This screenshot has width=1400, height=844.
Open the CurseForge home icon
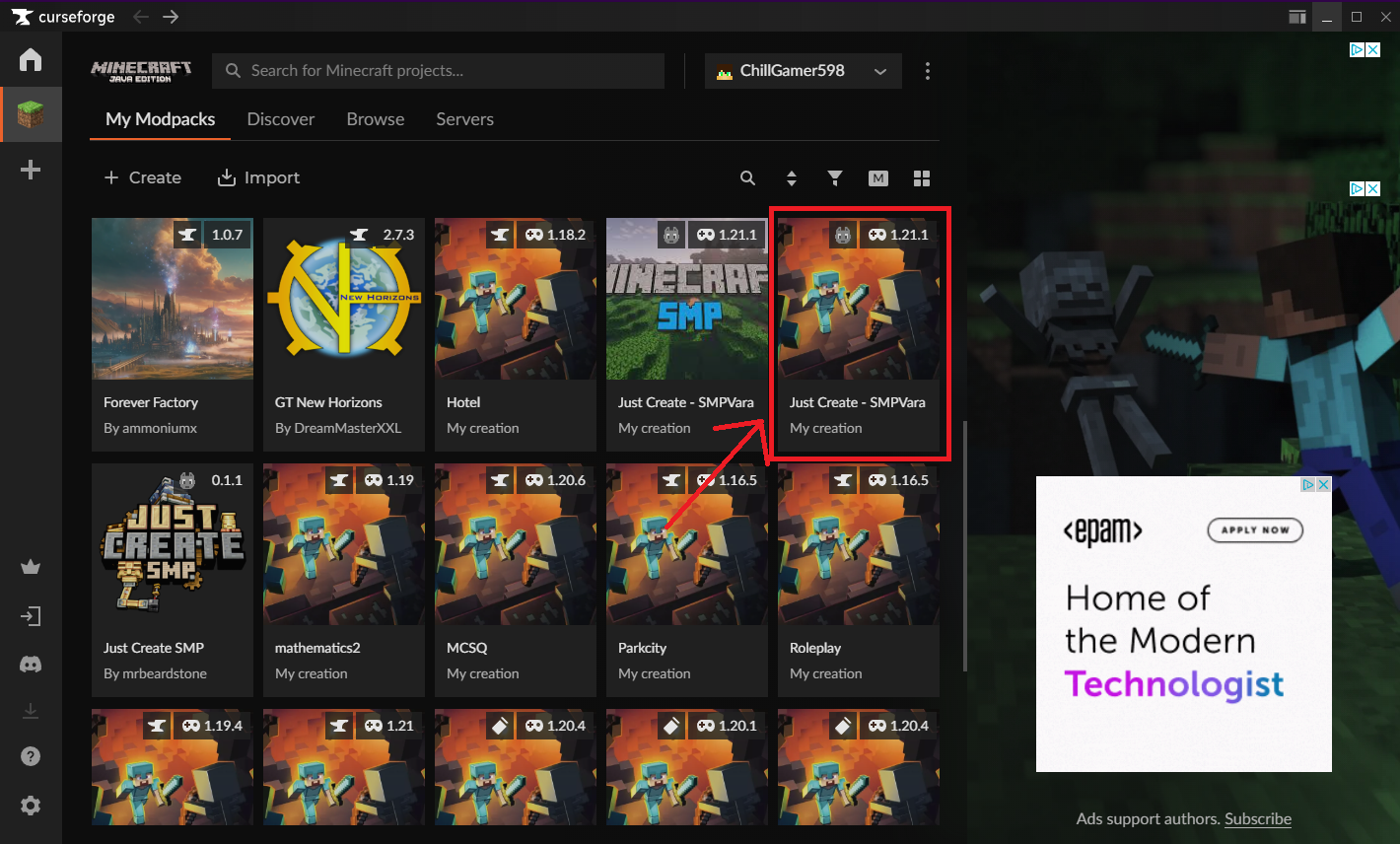pyautogui.click(x=31, y=59)
